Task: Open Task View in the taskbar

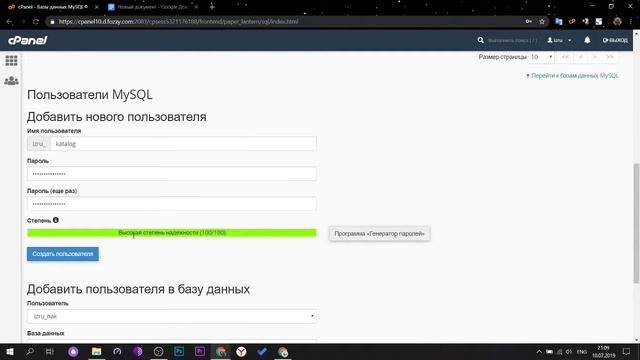Action: click(50, 351)
